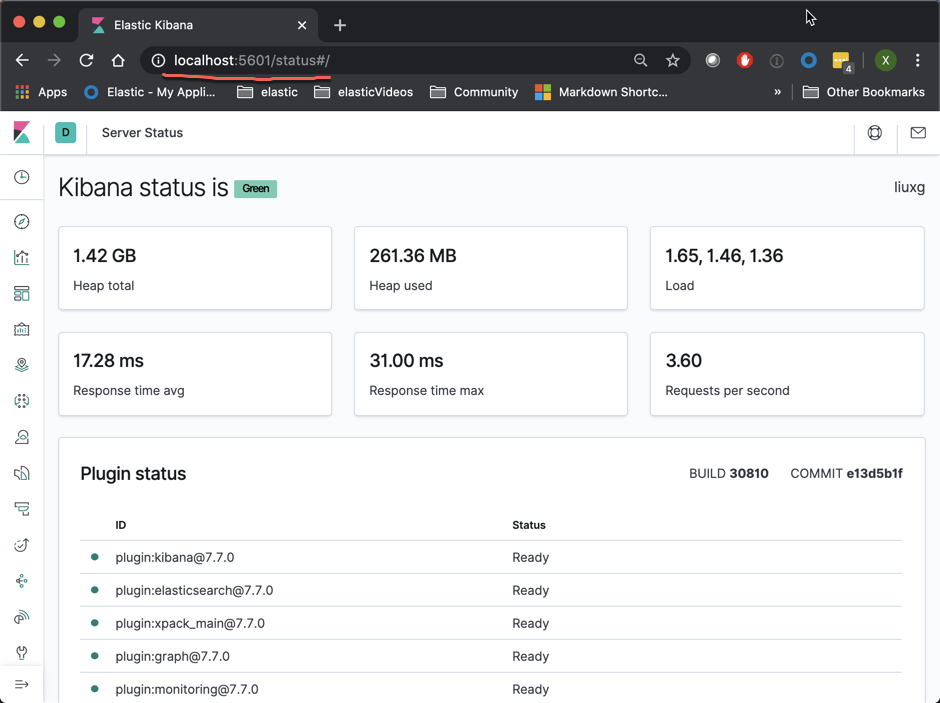Open the Dashboard app
Viewport: 940px width, 703px height.
21,293
